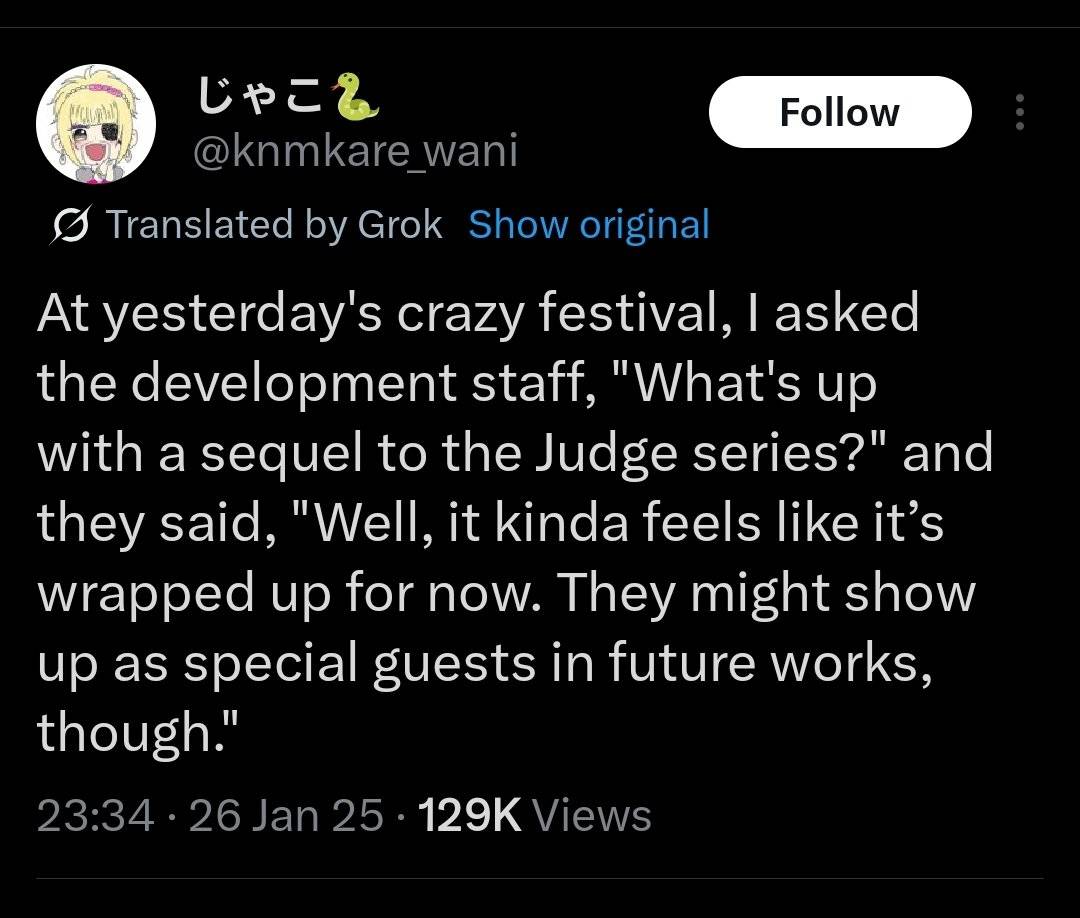Click the Translated by Grok label
1080x918 pixels.
tap(274, 225)
